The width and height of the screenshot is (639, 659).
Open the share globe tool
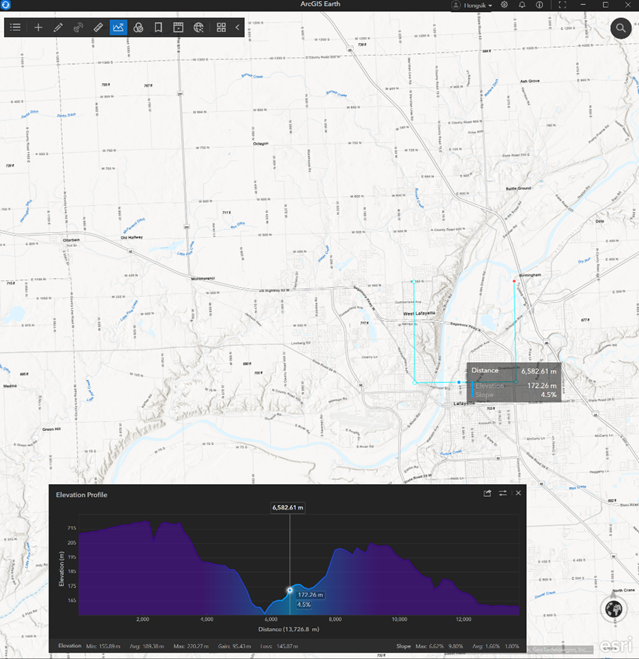[198, 27]
